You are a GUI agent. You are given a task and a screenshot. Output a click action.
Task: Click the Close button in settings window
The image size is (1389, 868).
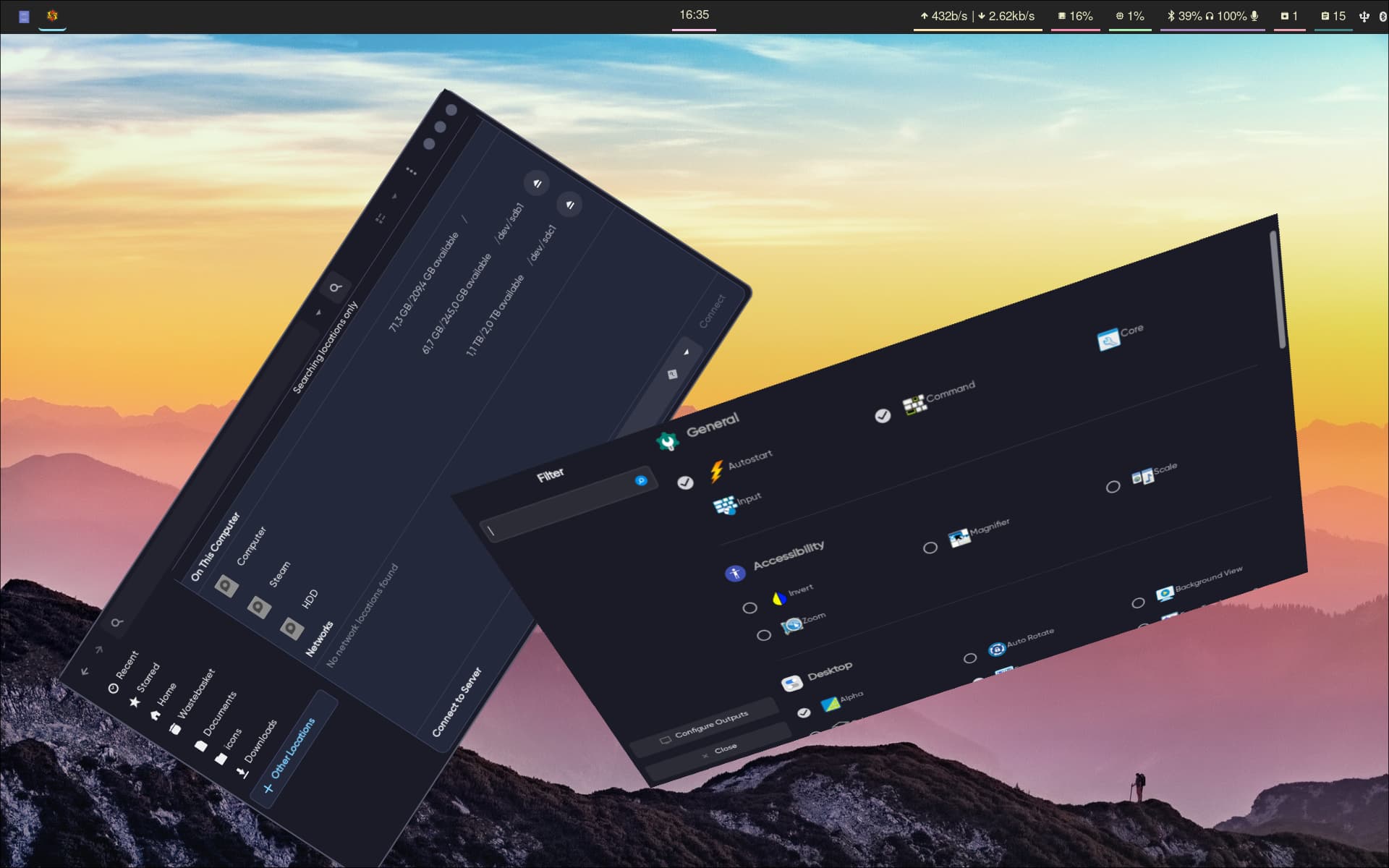tap(719, 752)
